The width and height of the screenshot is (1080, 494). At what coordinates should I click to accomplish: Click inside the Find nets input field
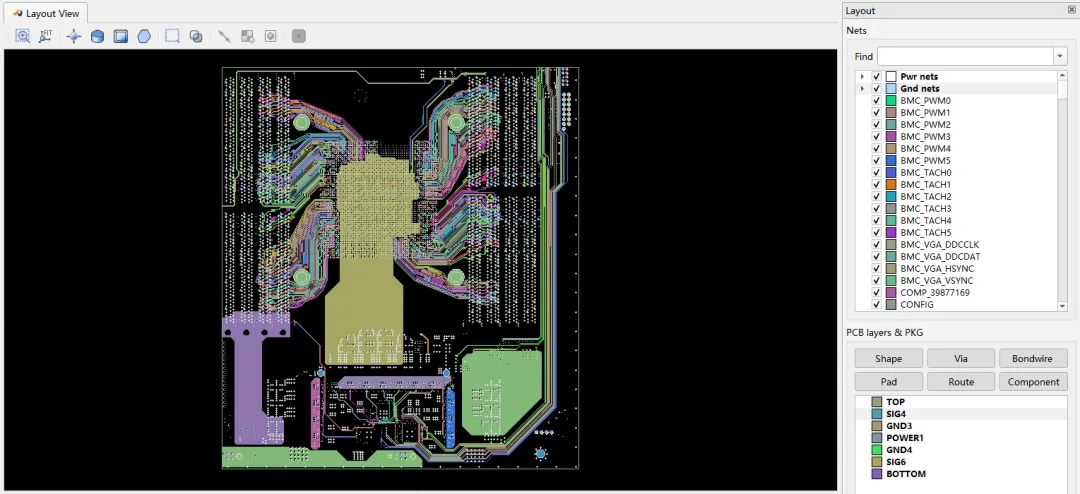tap(965, 56)
